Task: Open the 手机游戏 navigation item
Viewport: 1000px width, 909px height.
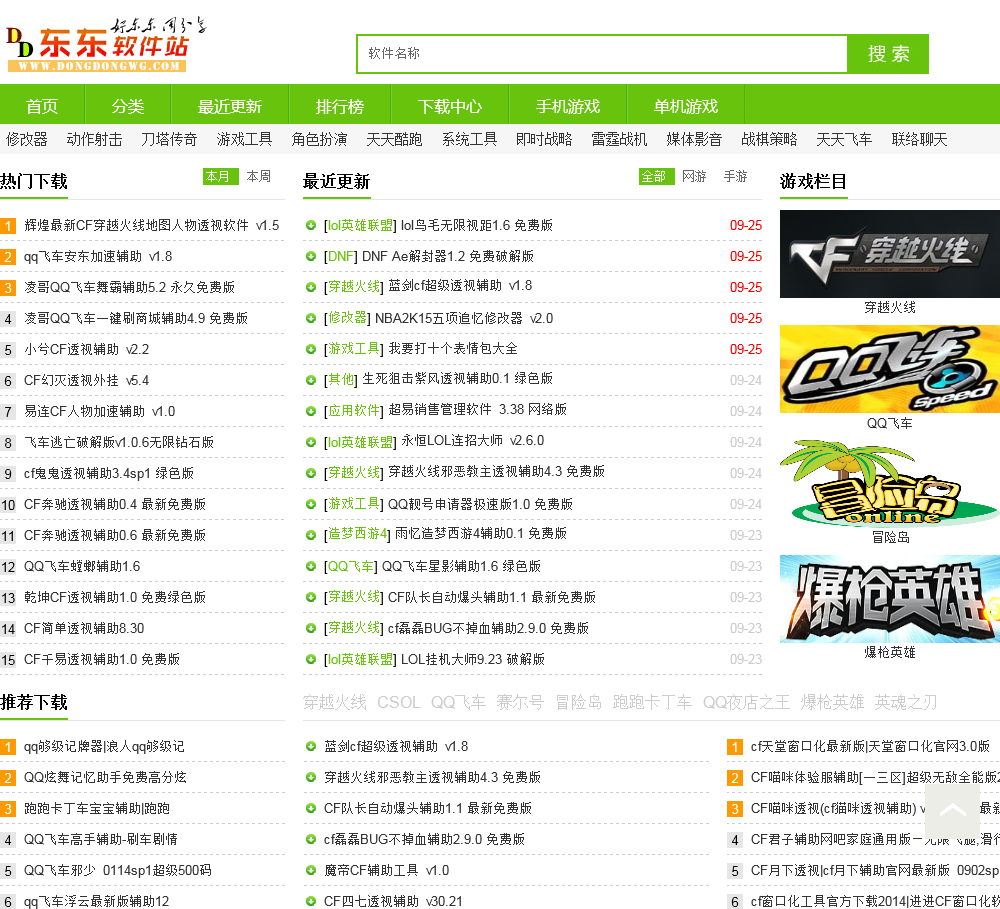Action: (568, 106)
